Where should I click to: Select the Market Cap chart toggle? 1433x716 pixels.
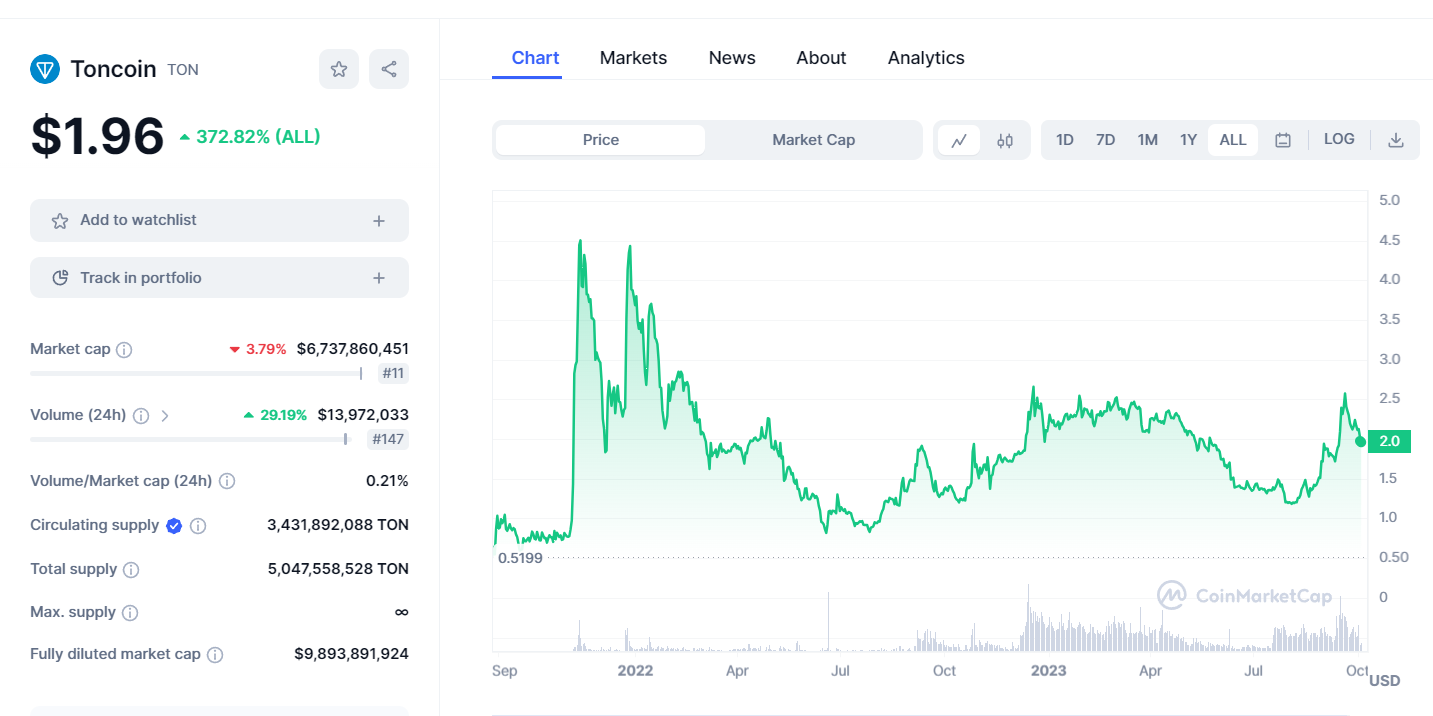(x=813, y=140)
